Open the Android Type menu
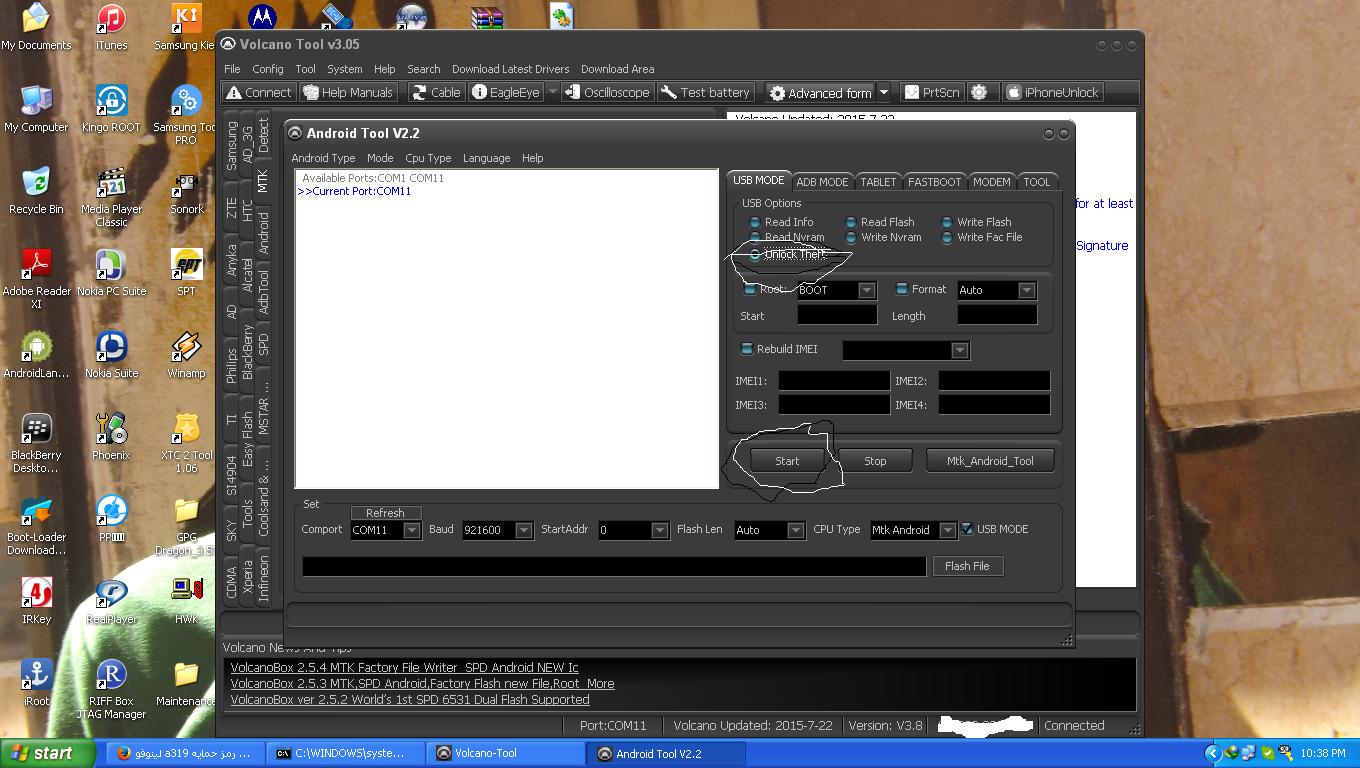1360x768 pixels. tap(323, 158)
